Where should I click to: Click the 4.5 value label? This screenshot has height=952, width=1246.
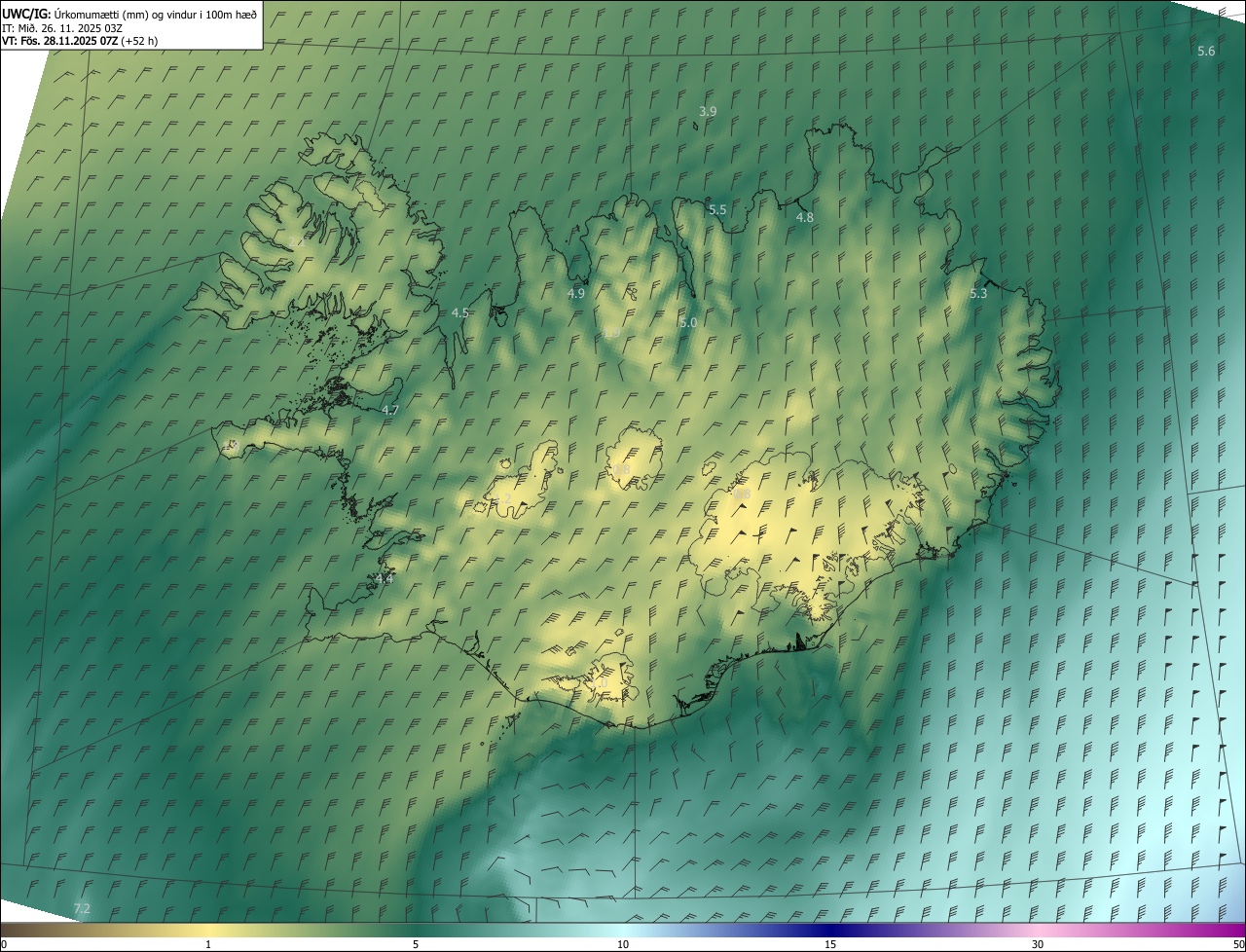pos(460,312)
